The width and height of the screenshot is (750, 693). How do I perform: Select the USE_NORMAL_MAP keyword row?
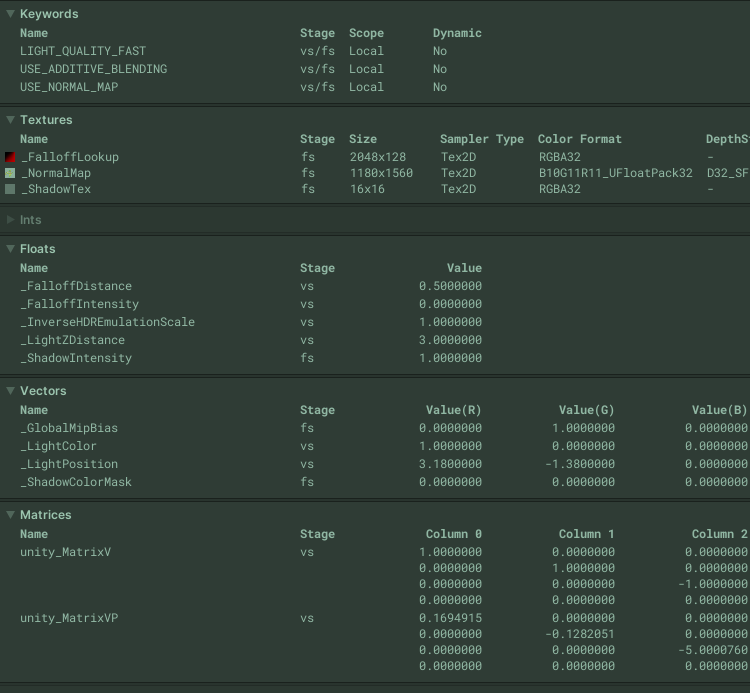(69, 87)
